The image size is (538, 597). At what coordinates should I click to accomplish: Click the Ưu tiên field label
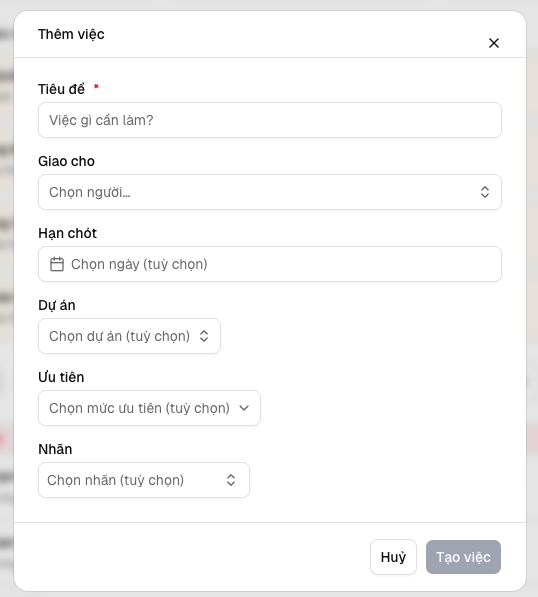[61, 377]
